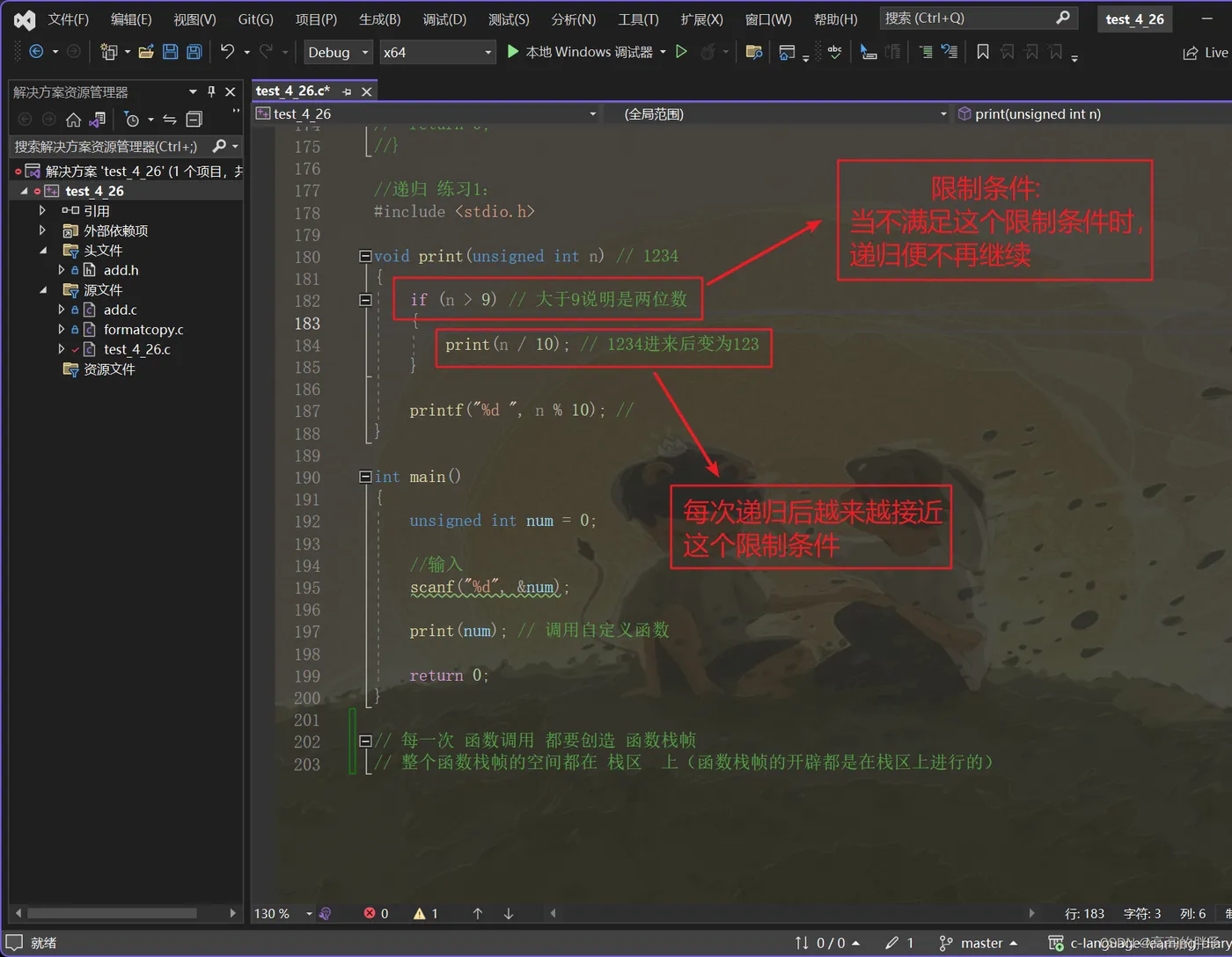Collapse the 头文件 folder

42,250
